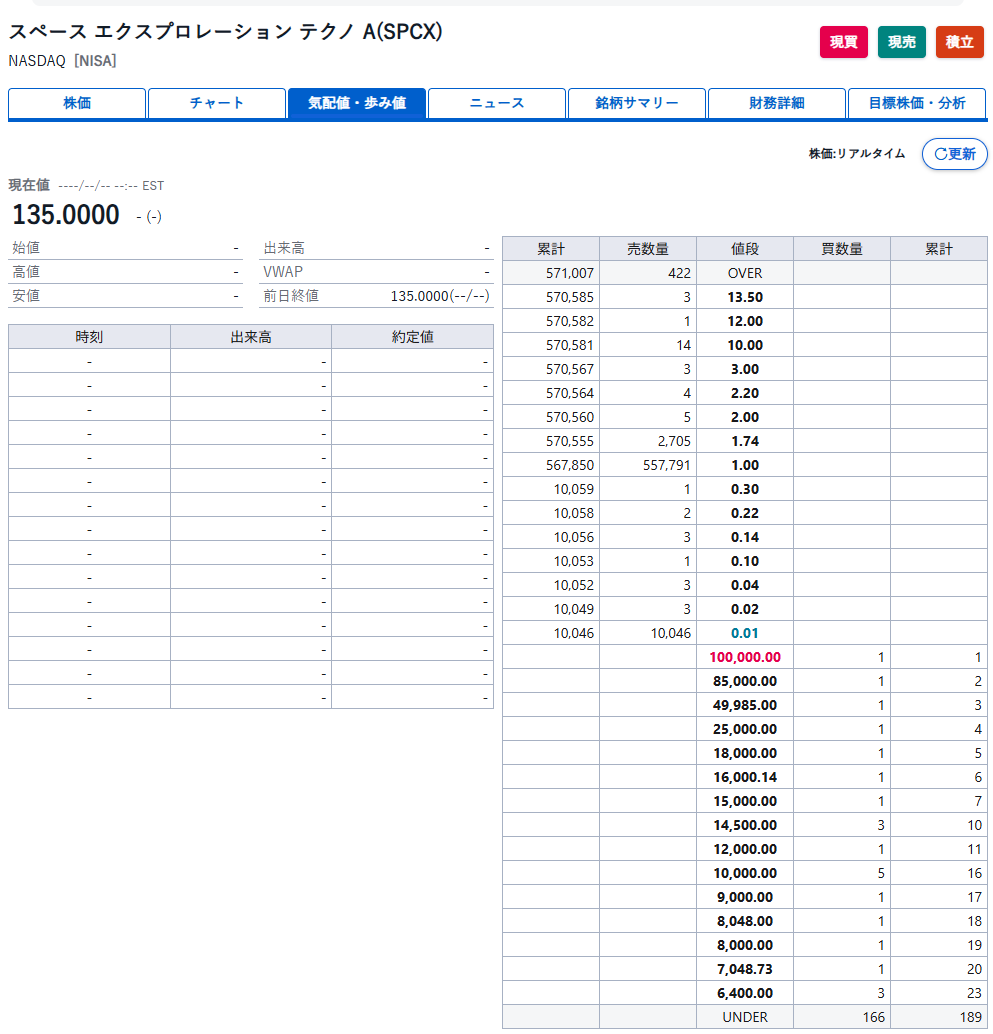
Task: Click the ask price 1.00
Action: (x=745, y=466)
